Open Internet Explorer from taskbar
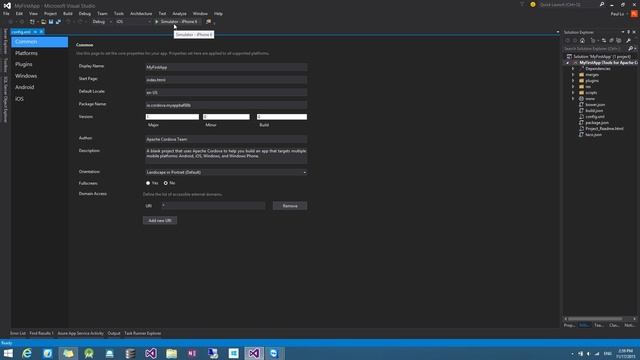Viewport: 640px width, 360px height. 27,353
